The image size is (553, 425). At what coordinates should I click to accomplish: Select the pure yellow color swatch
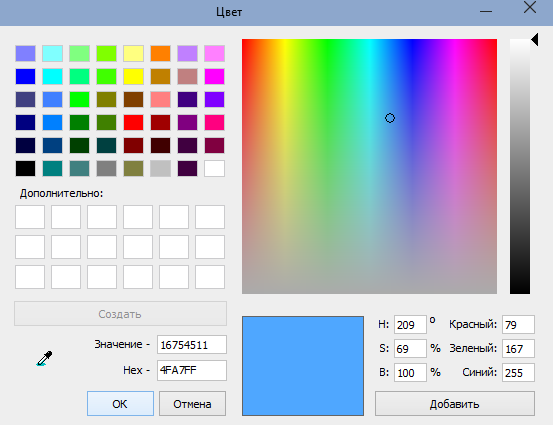pos(133,77)
